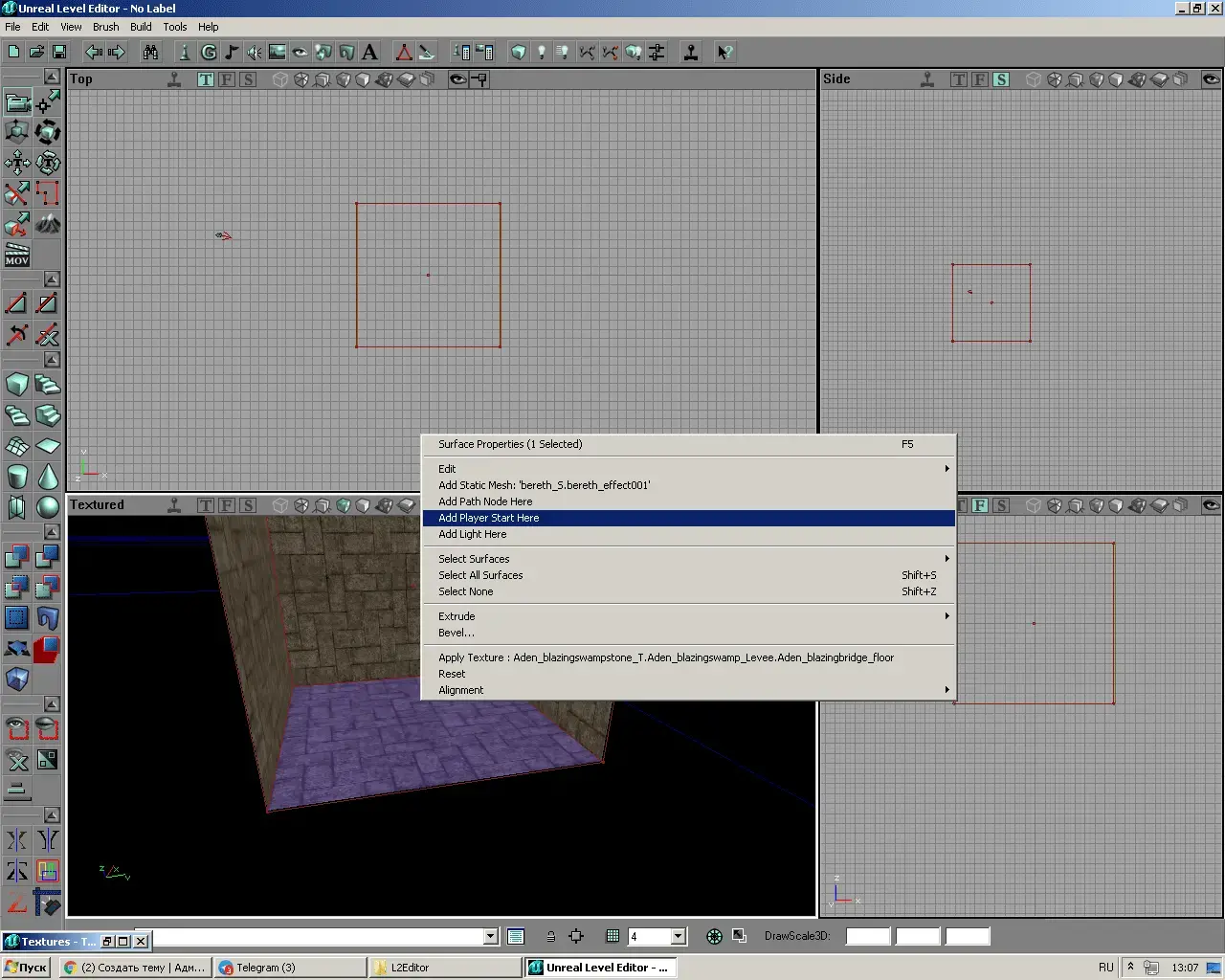This screenshot has height=980, width=1225.
Task: Click the Build Lighting bulb icon
Action: pos(541,52)
